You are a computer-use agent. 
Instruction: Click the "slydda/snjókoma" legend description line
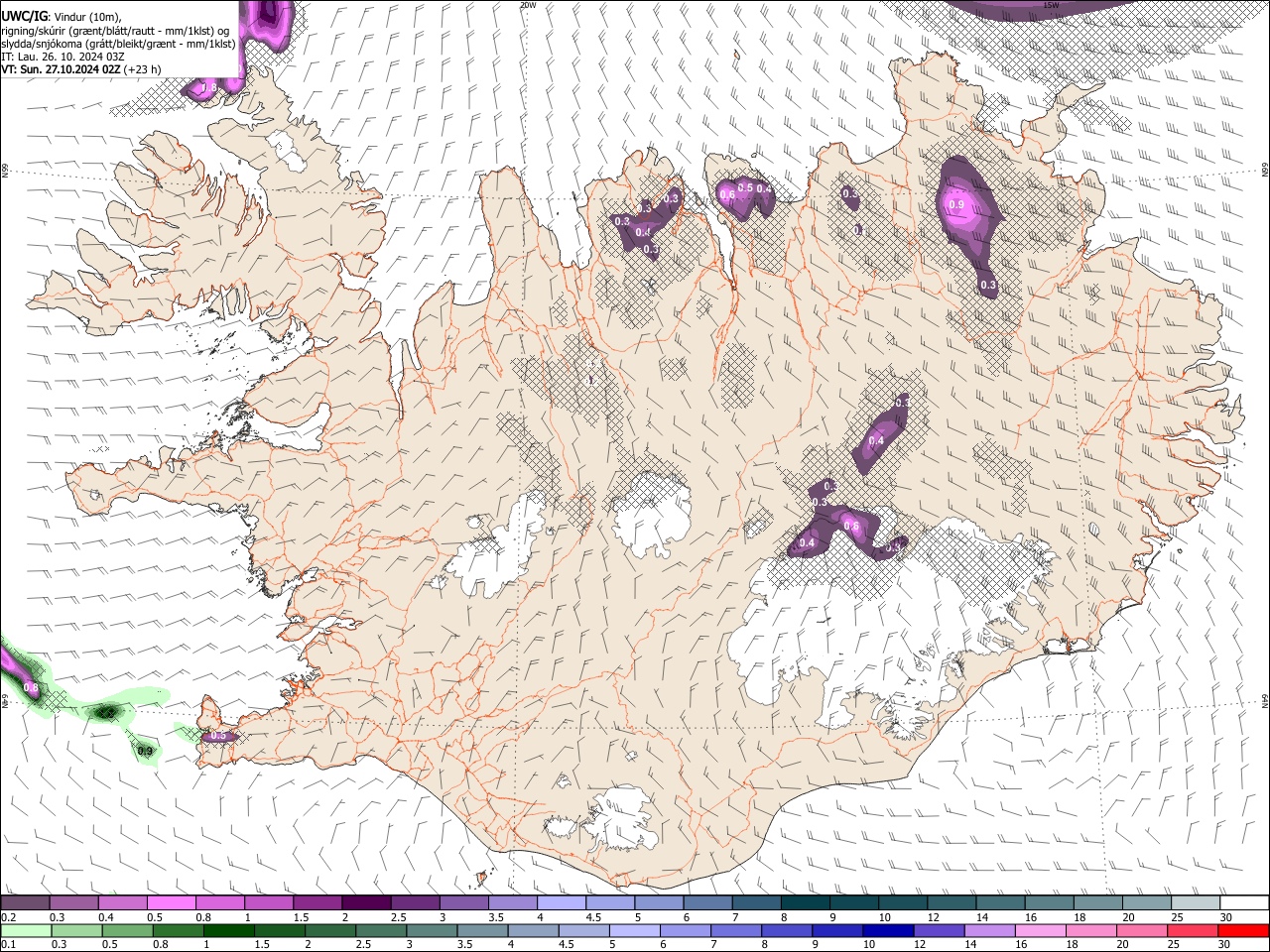pos(119,43)
